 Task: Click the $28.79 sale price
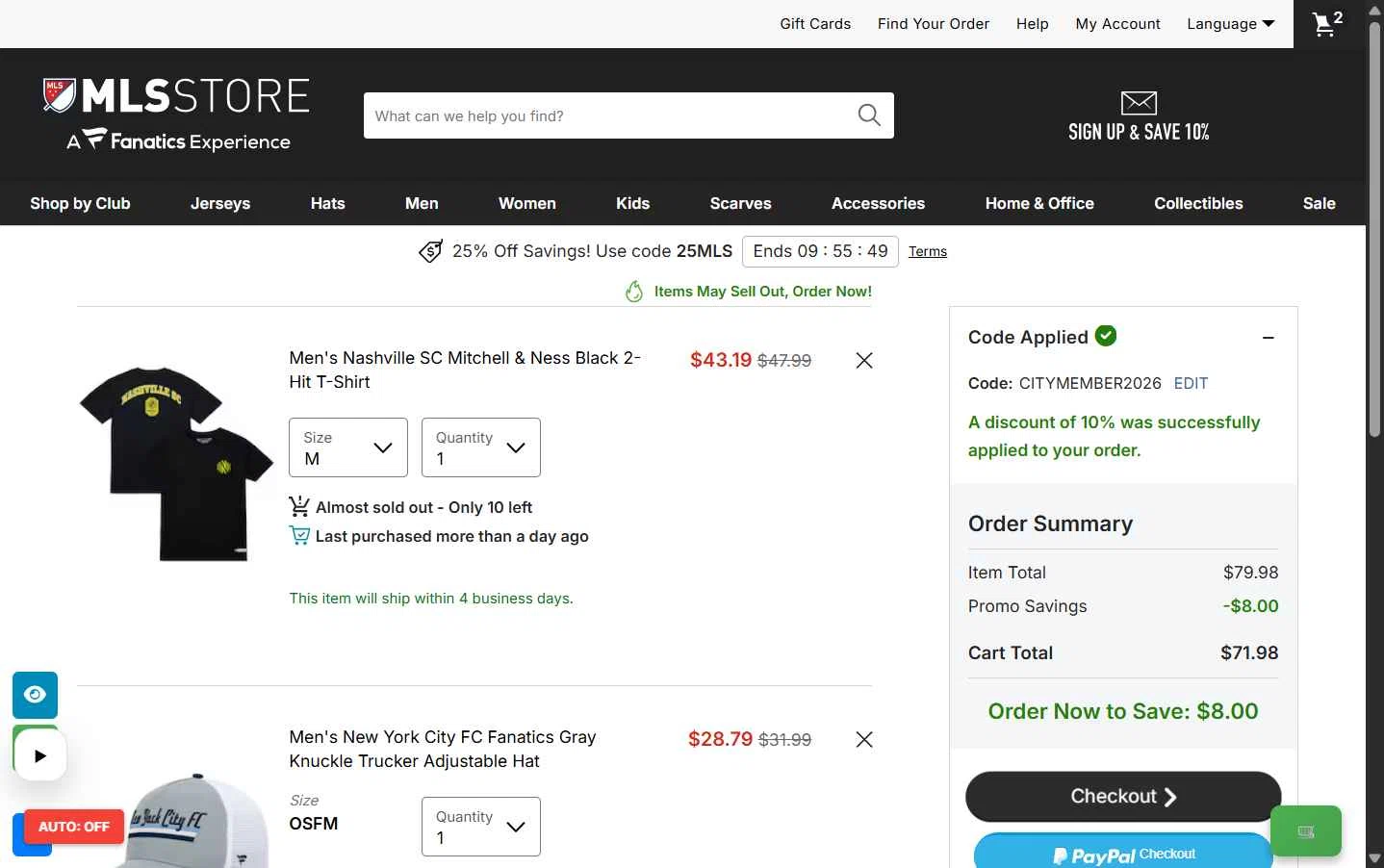click(721, 739)
